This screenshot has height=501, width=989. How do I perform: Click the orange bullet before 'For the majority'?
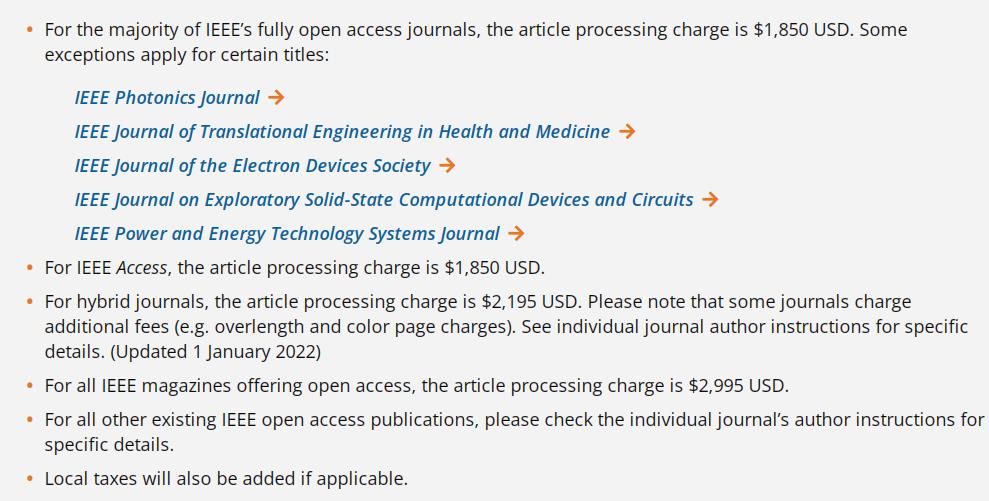coord(30,30)
